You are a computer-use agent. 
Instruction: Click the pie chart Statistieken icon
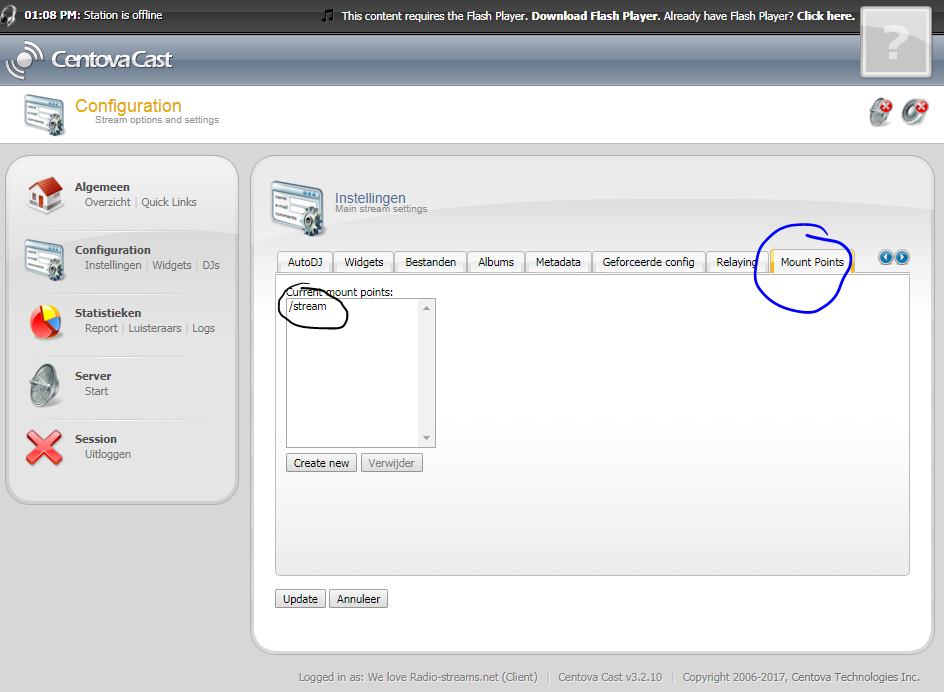(45, 322)
